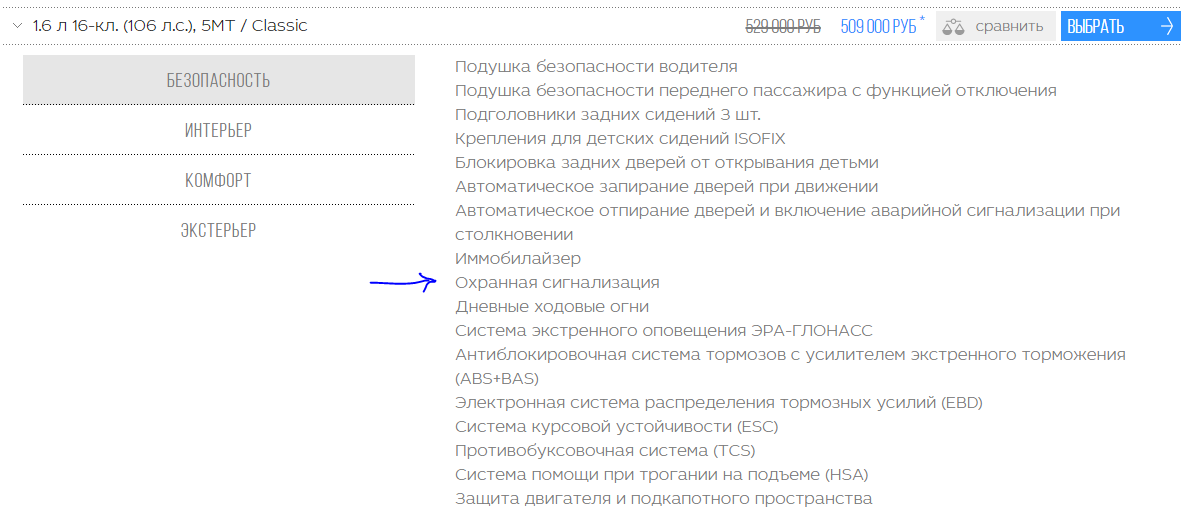Click the asterisk footnote beside the price

point(922,20)
